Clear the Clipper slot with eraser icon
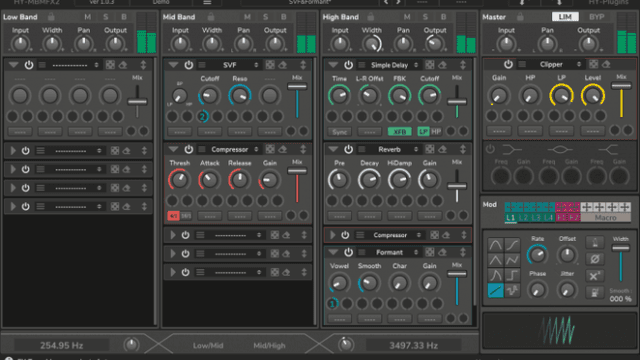This screenshot has width=640, height=360. pyautogui.click(x=606, y=64)
